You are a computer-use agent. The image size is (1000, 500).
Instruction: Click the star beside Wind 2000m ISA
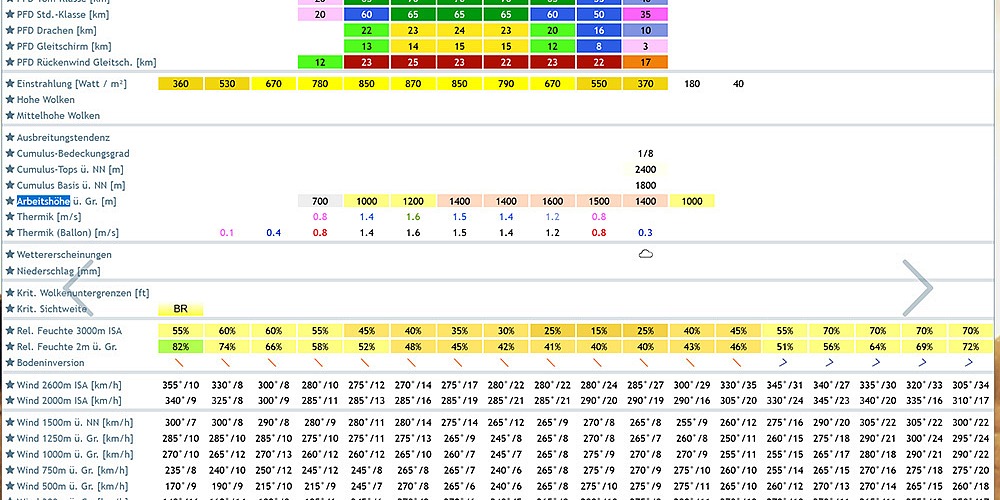[10, 401]
